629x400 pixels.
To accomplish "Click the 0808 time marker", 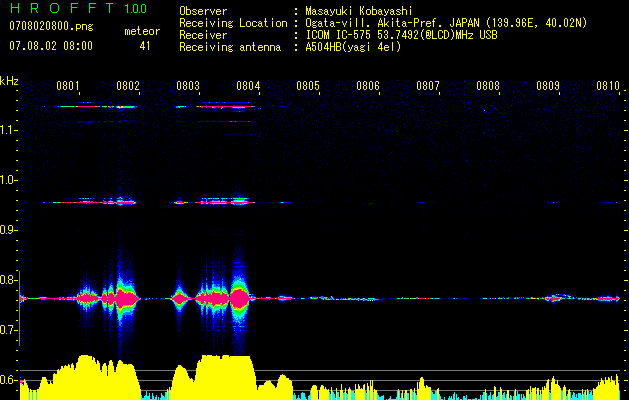I will [x=488, y=86].
